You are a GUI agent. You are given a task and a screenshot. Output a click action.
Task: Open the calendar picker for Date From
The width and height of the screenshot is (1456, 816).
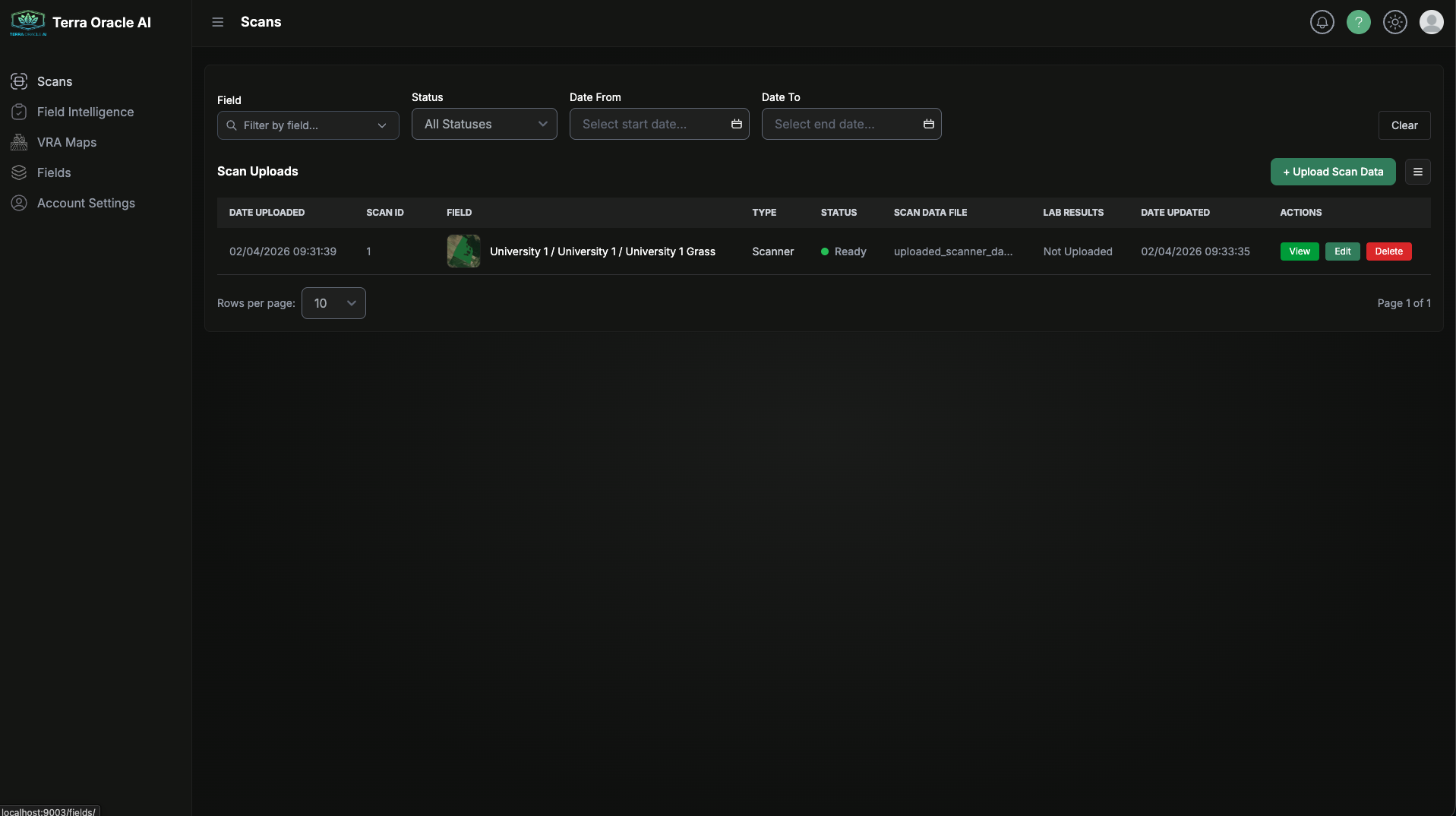point(736,124)
